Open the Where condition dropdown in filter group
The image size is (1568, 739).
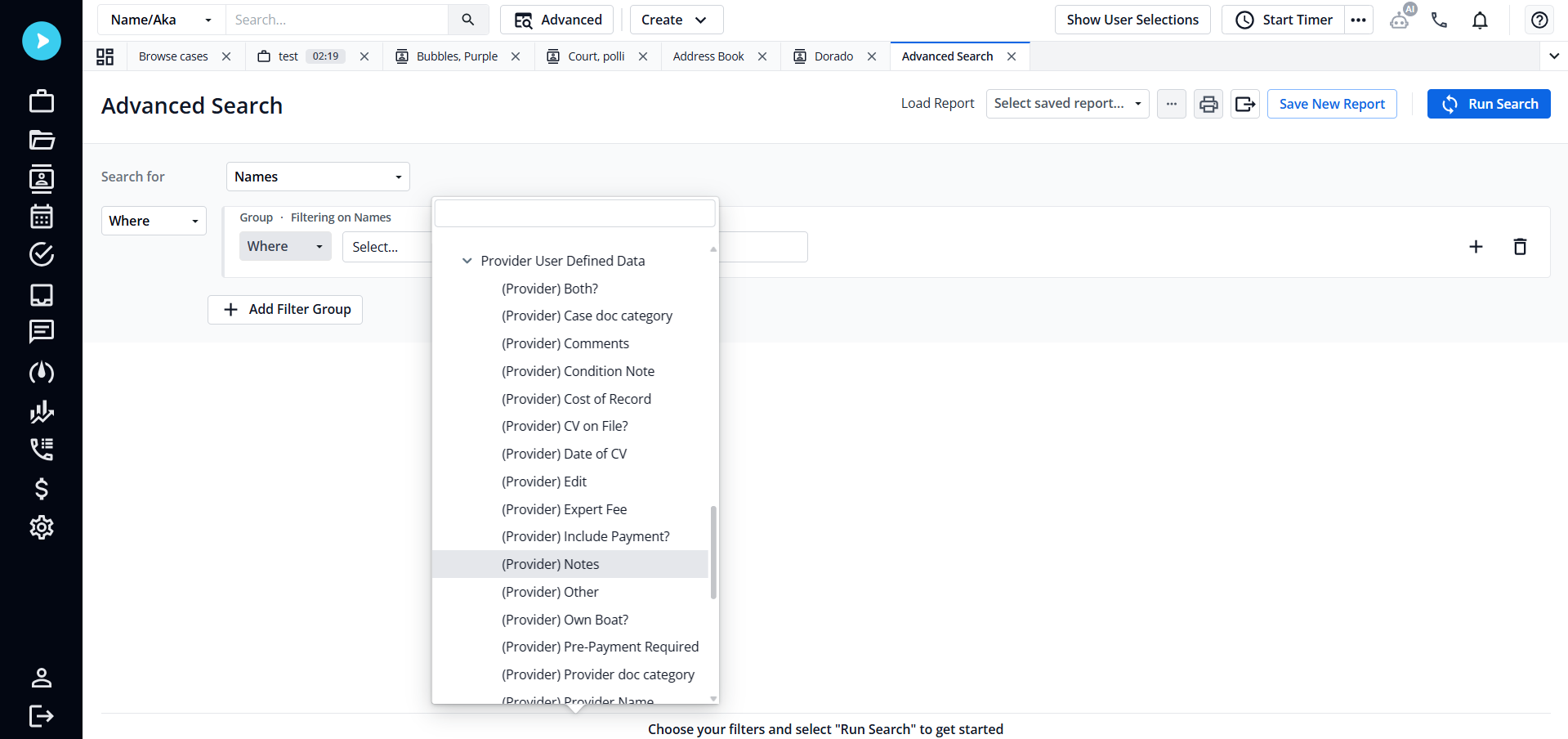click(x=284, y=246)
